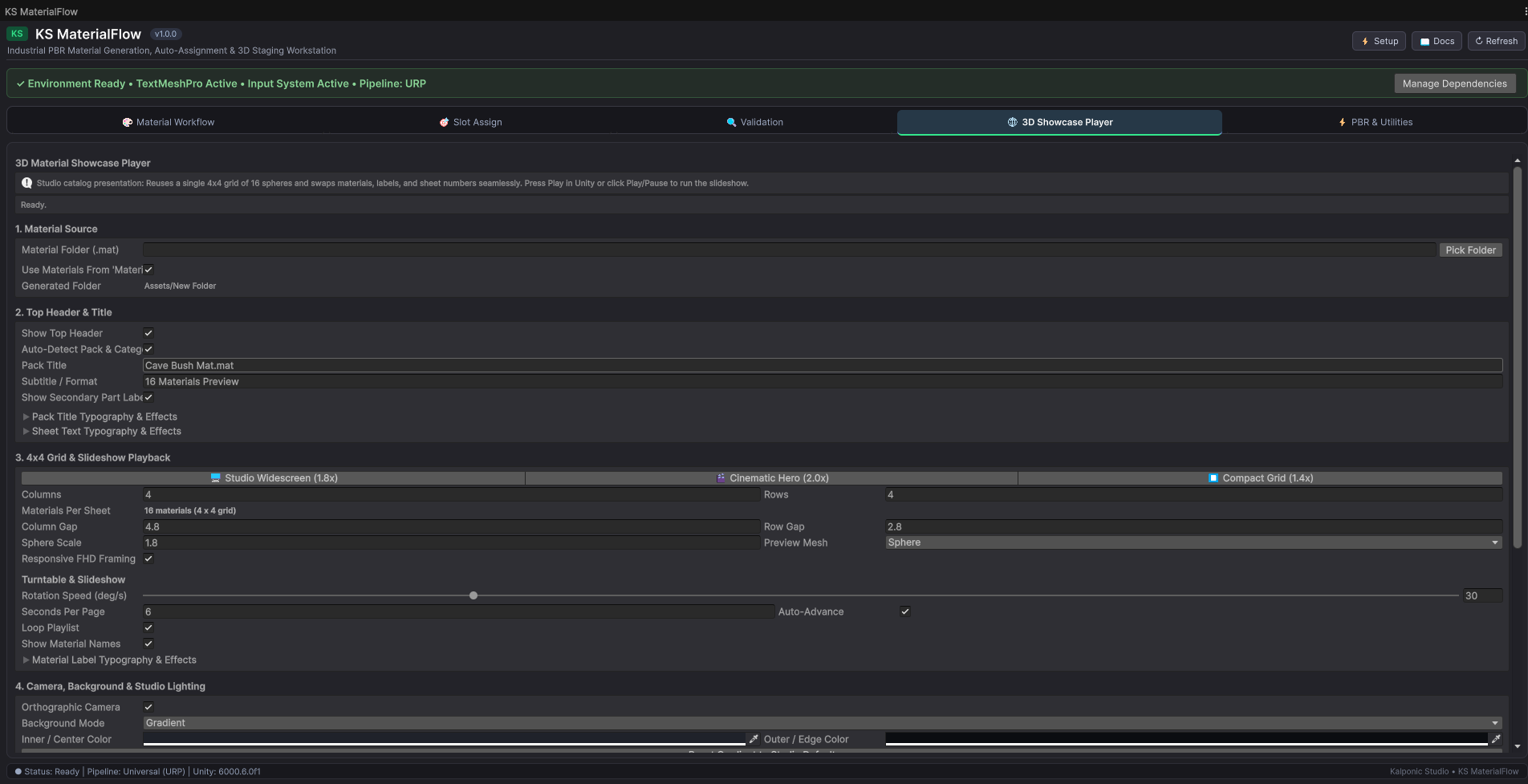This screenshot has height=784, width=1528.
Task: Select the 3D Showcase Player tab
Action: (1059, 122)
